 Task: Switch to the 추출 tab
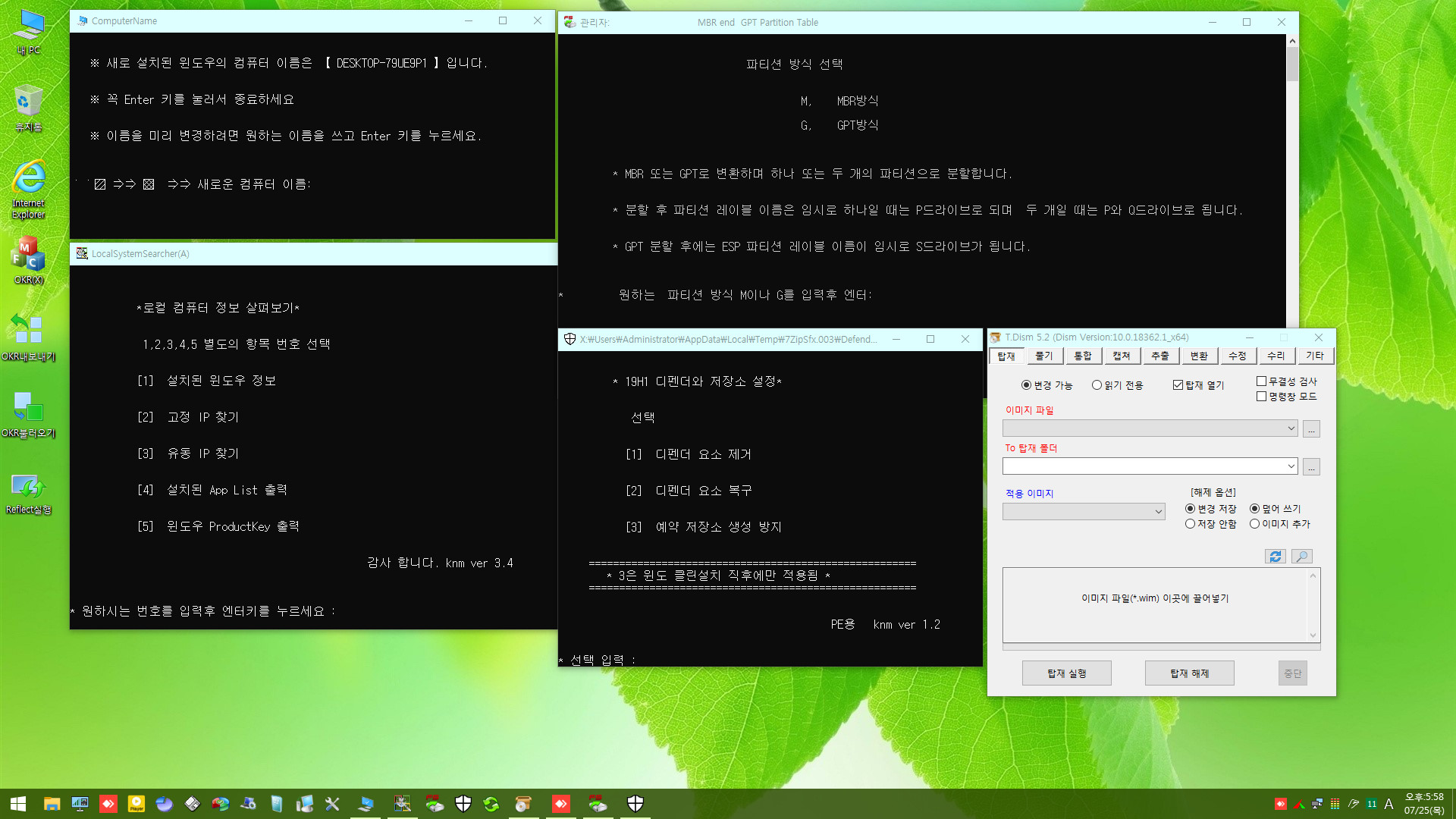tap(1160, 356)
